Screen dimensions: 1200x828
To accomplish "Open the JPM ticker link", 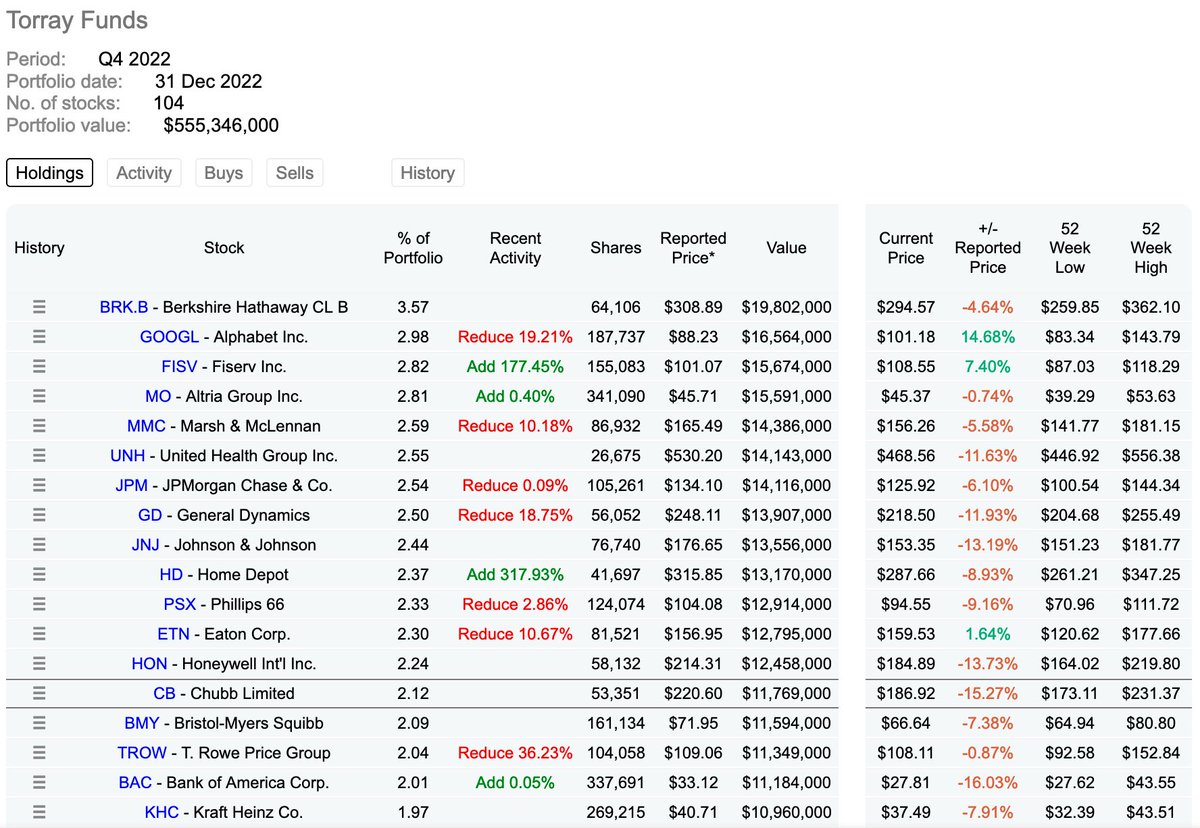I will 132,485.
